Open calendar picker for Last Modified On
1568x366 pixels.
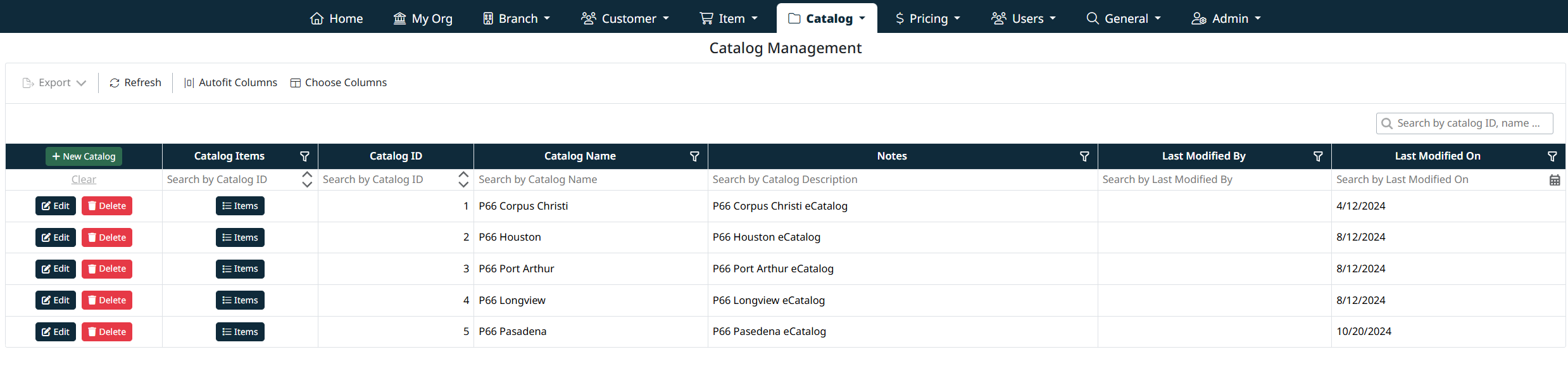point(1555,180)
